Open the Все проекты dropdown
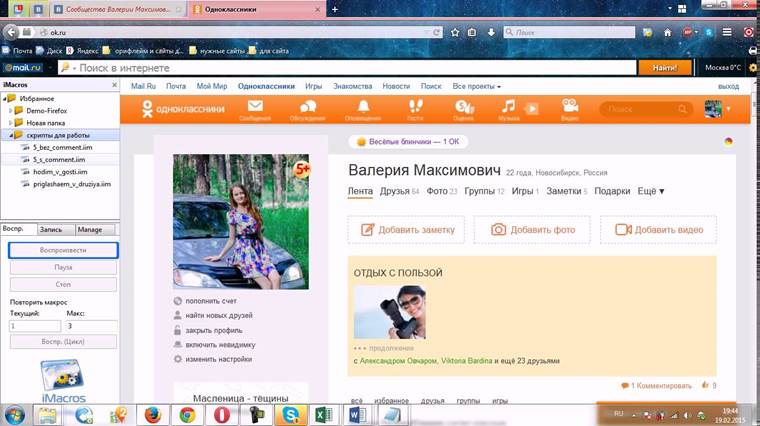This screenshot has height=426, width=760. click(476, 86)
